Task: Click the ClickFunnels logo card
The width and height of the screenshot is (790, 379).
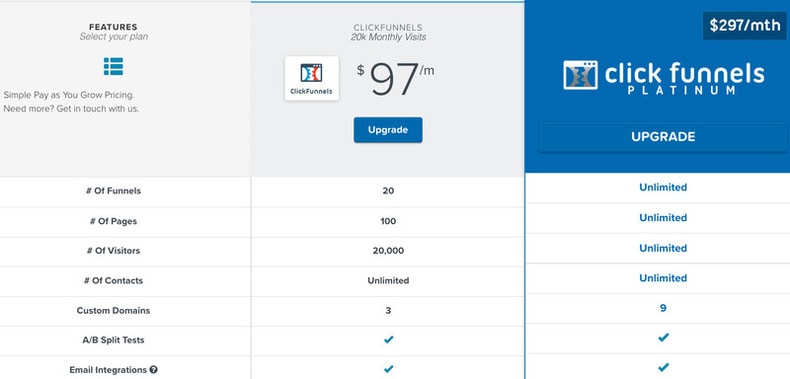Action: coord(311,78)
